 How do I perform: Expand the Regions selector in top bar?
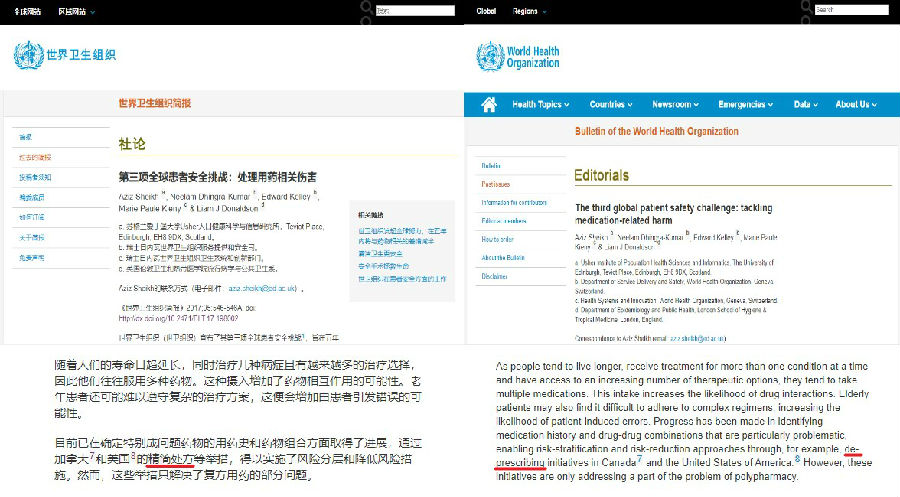pos(528,11)
